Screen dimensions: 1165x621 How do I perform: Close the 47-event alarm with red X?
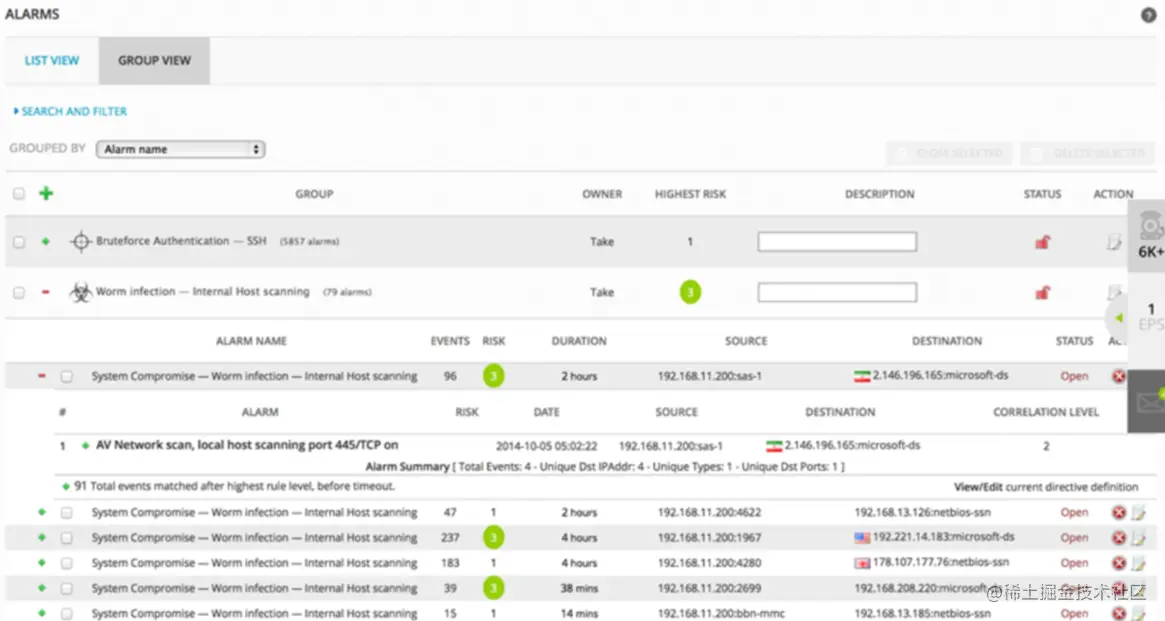click(x=1118, y=512)
